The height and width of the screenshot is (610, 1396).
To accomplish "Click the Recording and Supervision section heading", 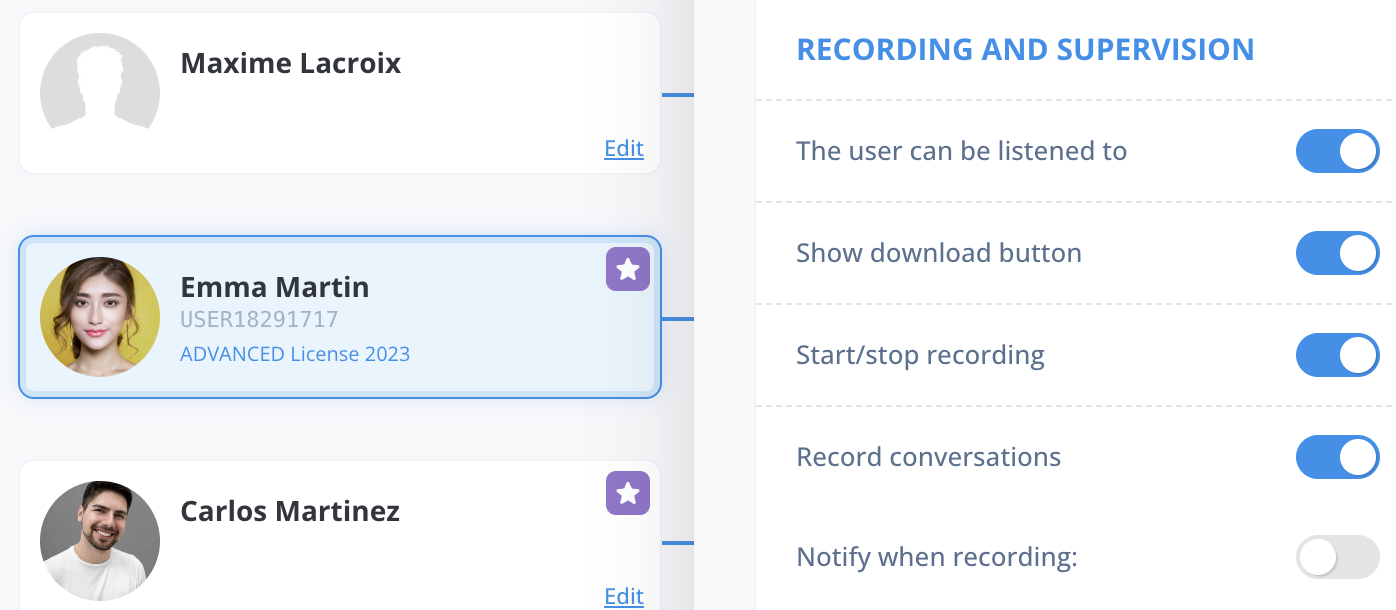I will (x=1025, y=49).
